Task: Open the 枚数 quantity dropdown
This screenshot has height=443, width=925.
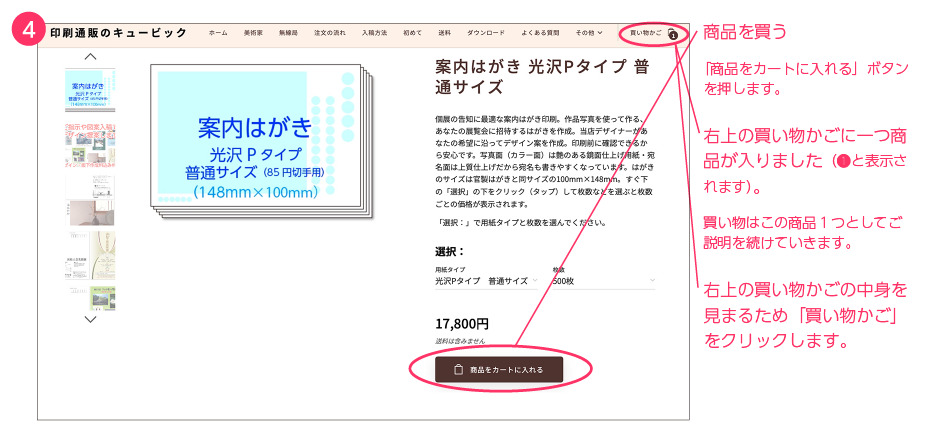Action: tap(603, 281)
